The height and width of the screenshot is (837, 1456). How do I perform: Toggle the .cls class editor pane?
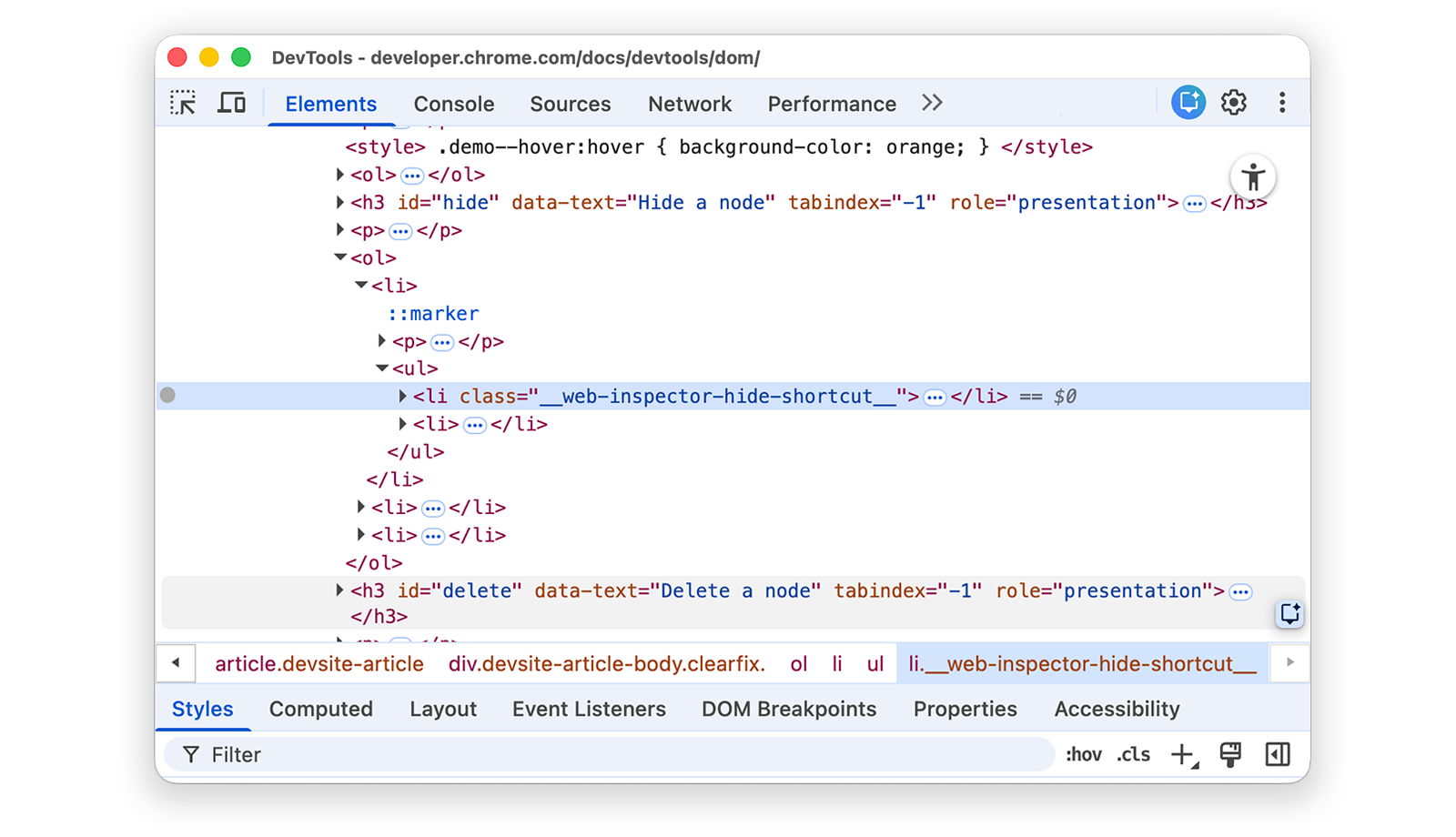[1133, 754]
